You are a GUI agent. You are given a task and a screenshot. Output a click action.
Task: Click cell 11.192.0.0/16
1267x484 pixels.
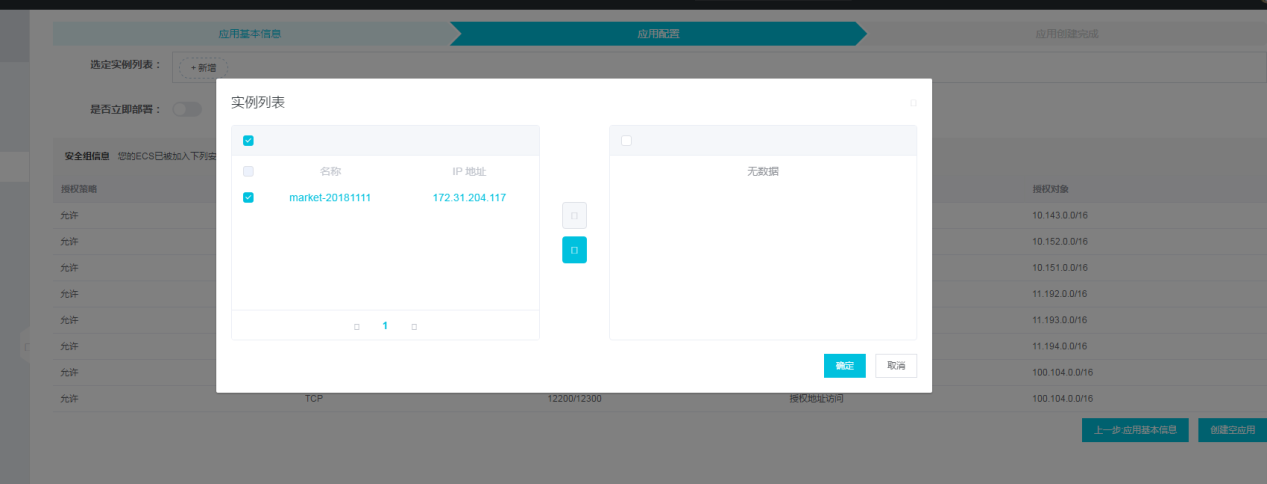tap(1062, 294)
